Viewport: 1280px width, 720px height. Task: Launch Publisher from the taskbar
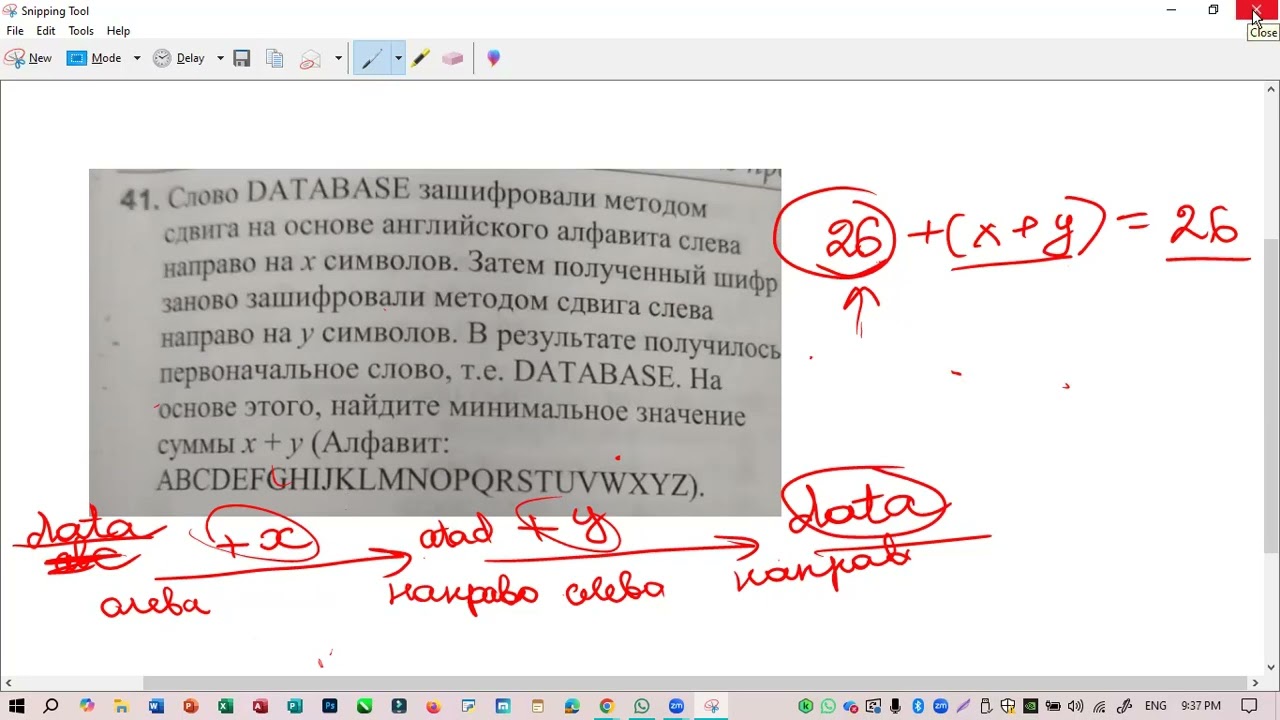(294, 706)
